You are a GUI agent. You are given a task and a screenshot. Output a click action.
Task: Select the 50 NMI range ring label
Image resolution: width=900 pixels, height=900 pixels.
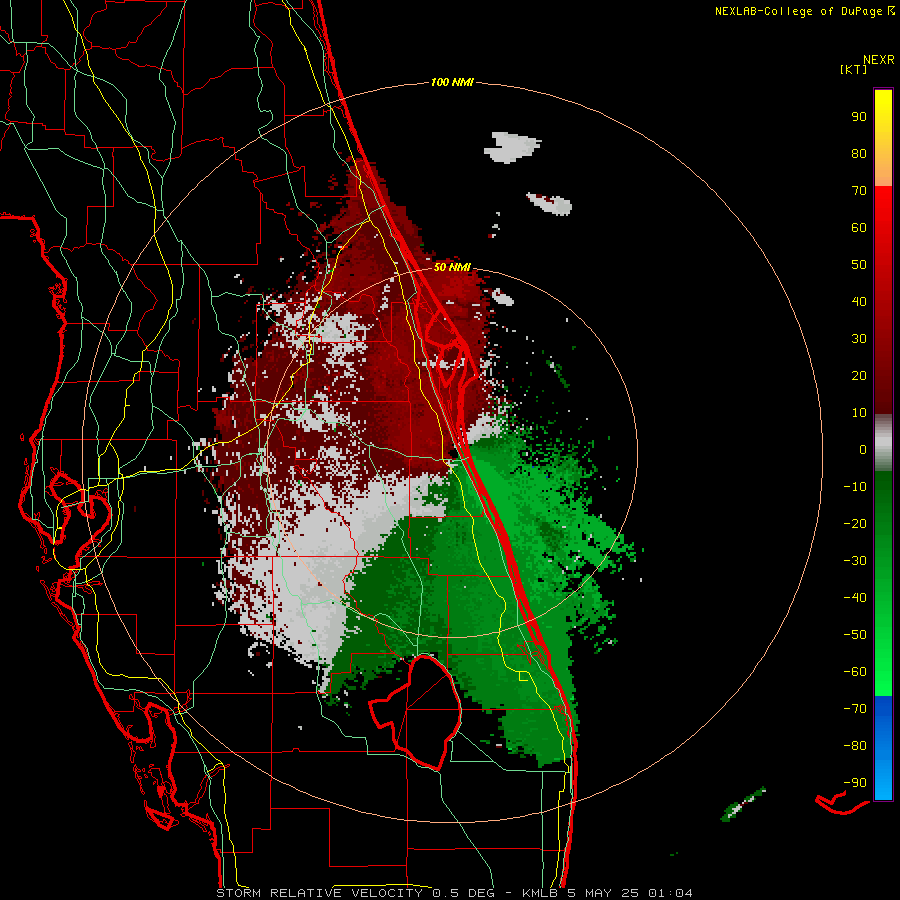[x=452, y=267]
